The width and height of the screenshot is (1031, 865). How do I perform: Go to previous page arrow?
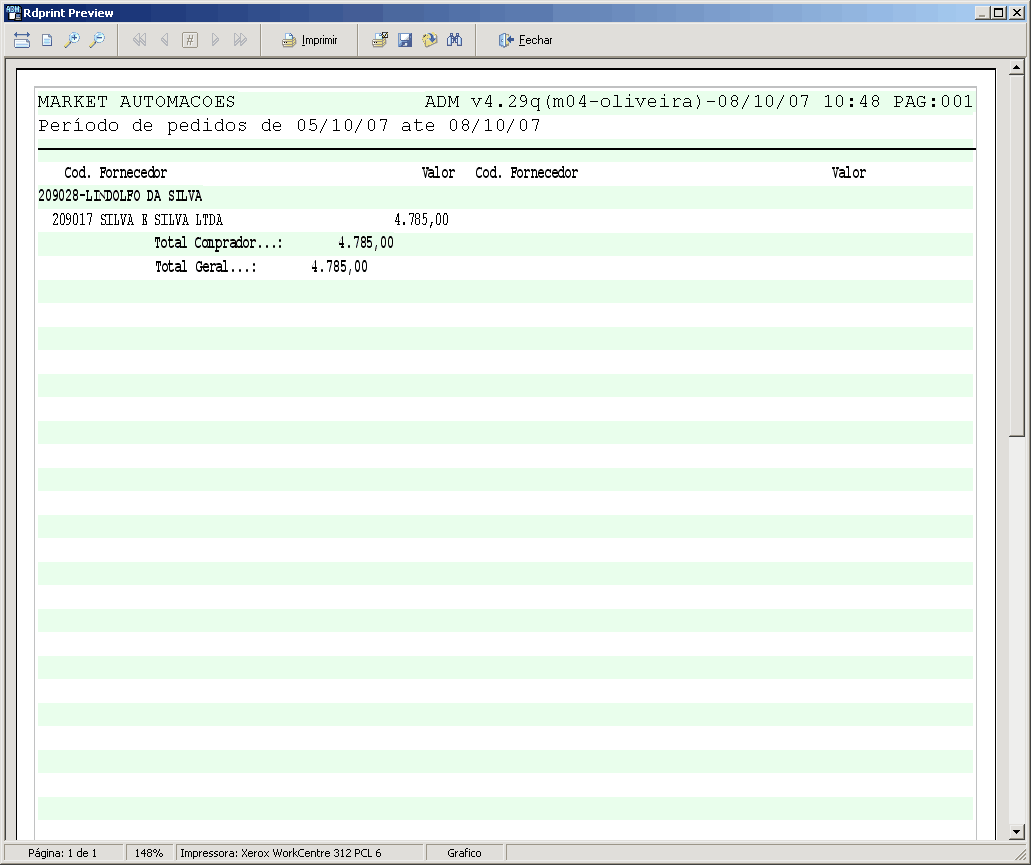pos(164,40)
